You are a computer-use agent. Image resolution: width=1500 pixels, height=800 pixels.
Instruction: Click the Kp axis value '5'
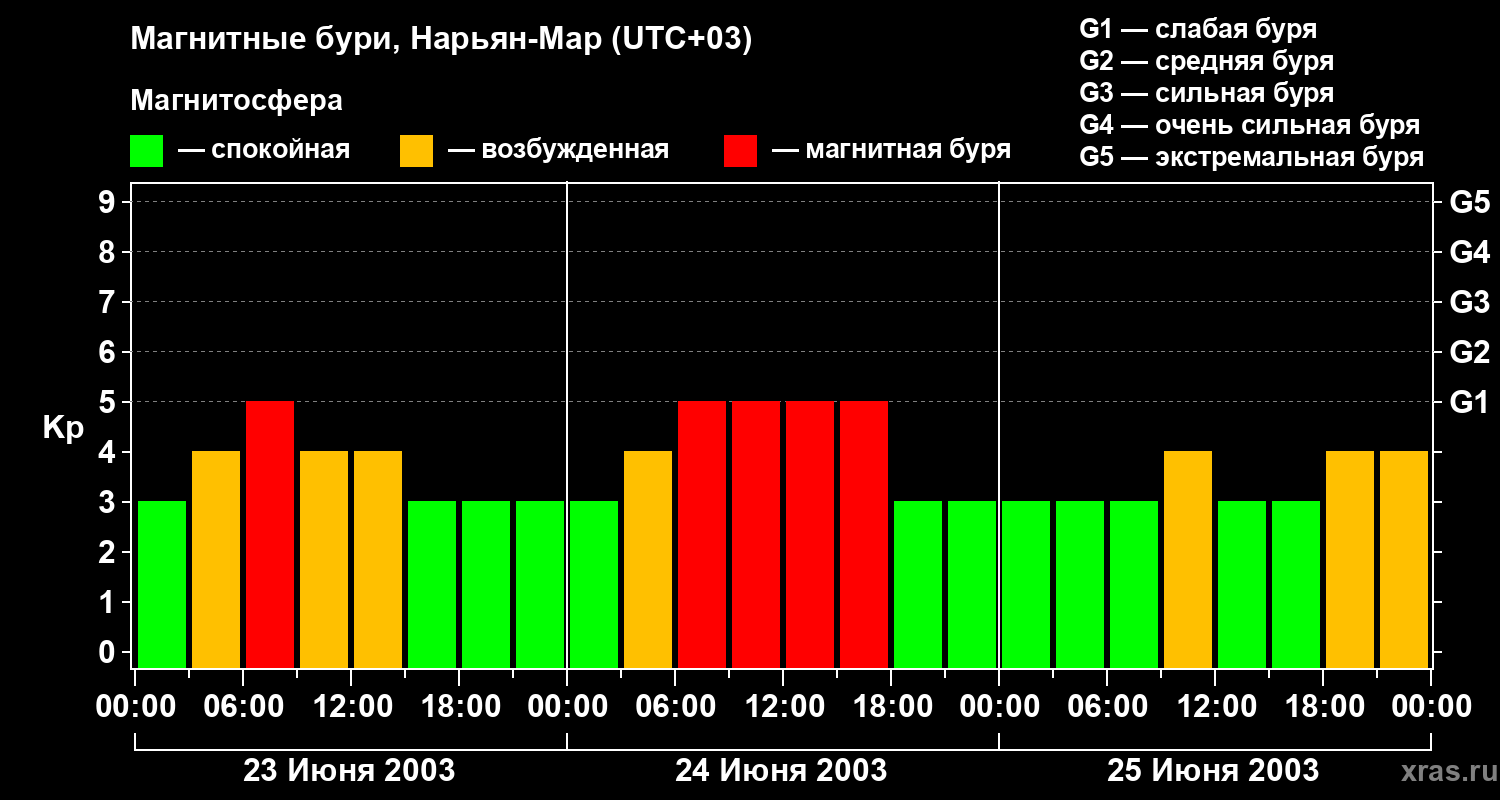[109, 402]
